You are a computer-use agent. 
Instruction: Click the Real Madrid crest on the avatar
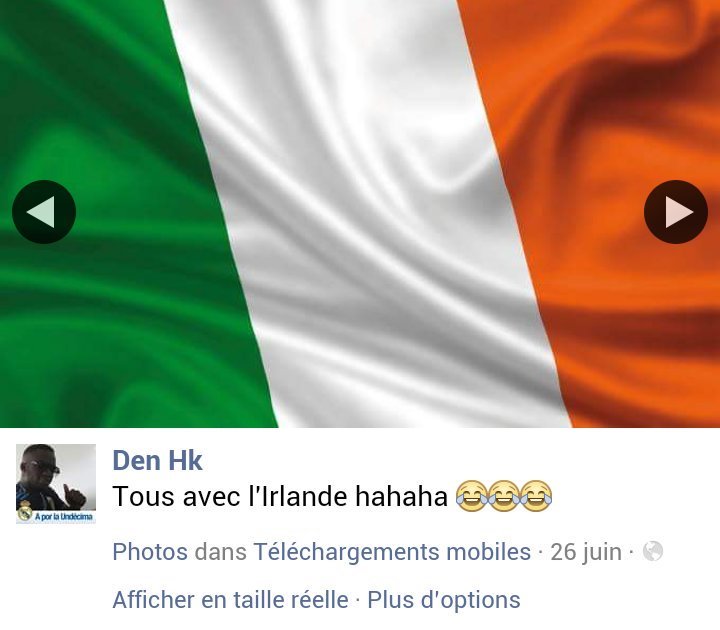click(x=25, y=512)
